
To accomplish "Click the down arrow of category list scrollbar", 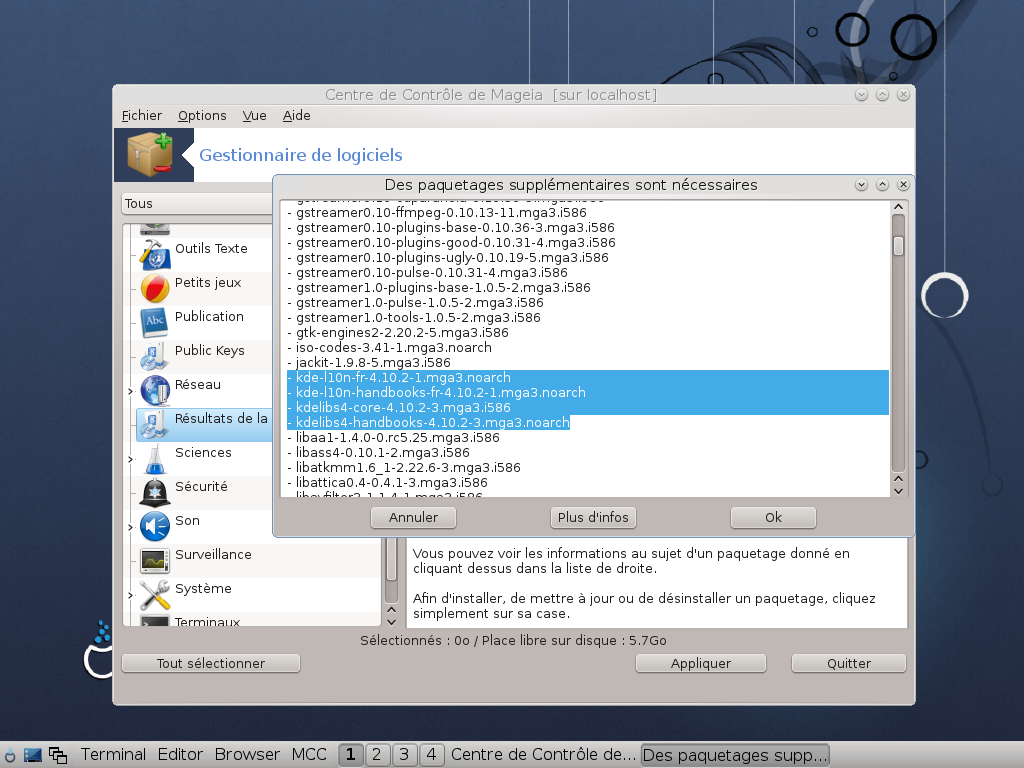I will pos(392,622).
